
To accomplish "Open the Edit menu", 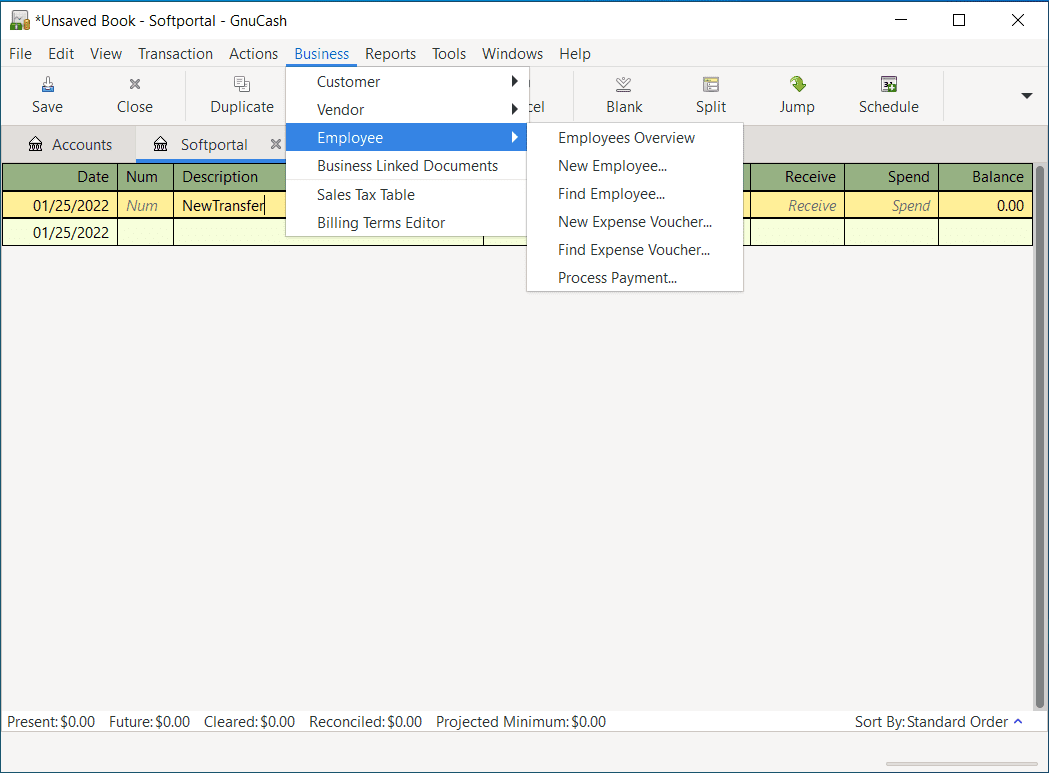I will (x=61, y=54).
